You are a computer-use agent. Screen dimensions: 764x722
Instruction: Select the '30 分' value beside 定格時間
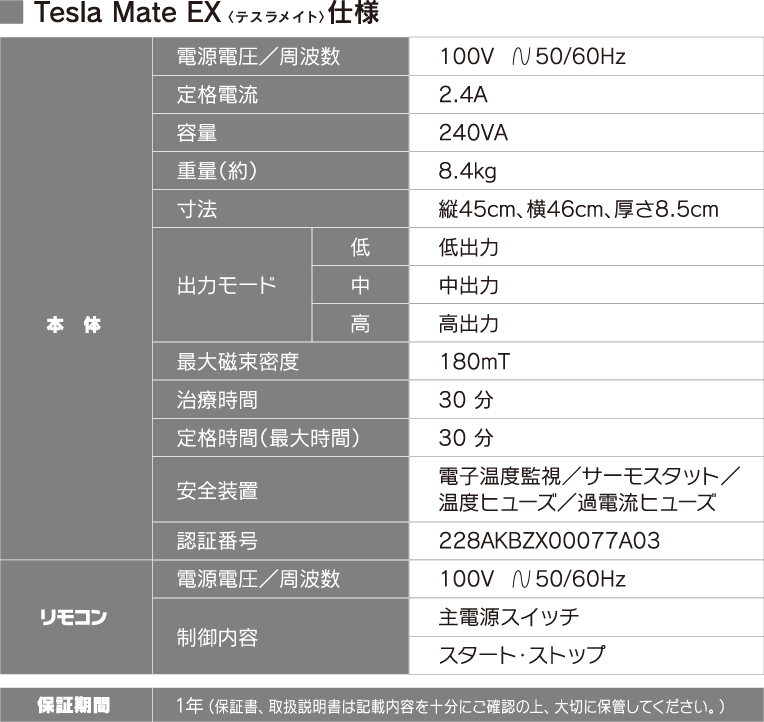(466, 437)
